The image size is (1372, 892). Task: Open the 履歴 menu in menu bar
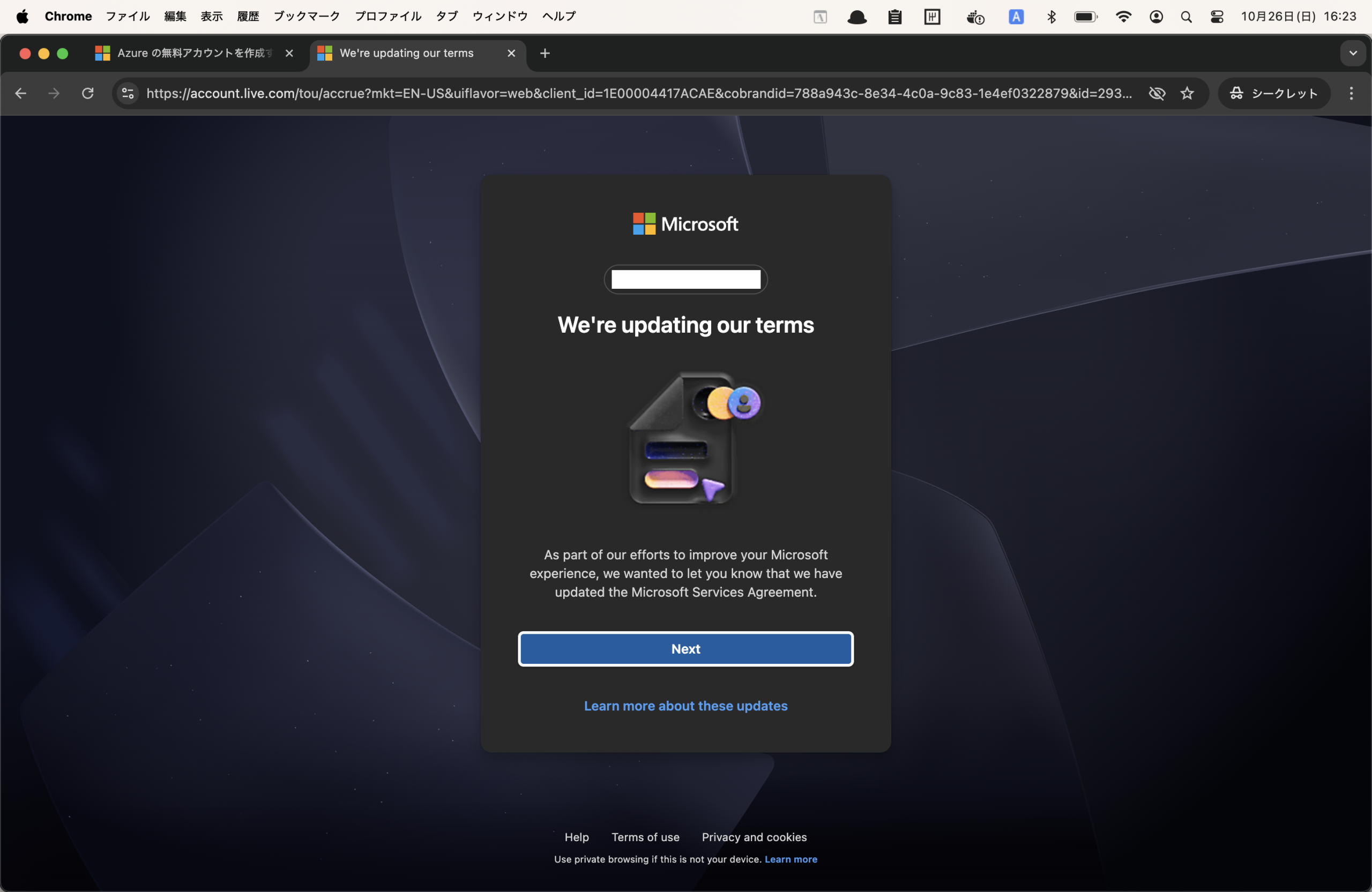click(x=249, y=17)
